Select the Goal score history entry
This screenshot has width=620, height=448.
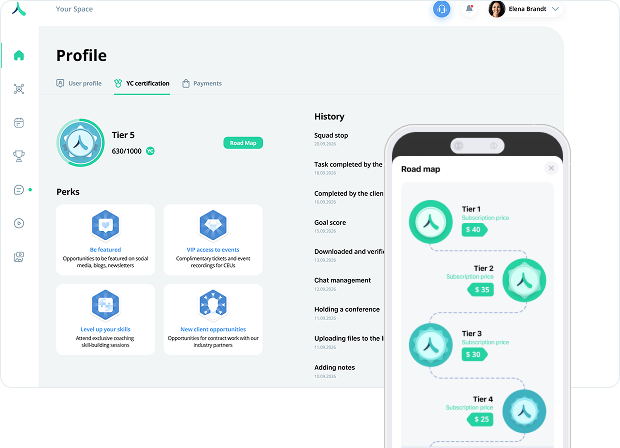pyautogui.click(x=330, y=226)
